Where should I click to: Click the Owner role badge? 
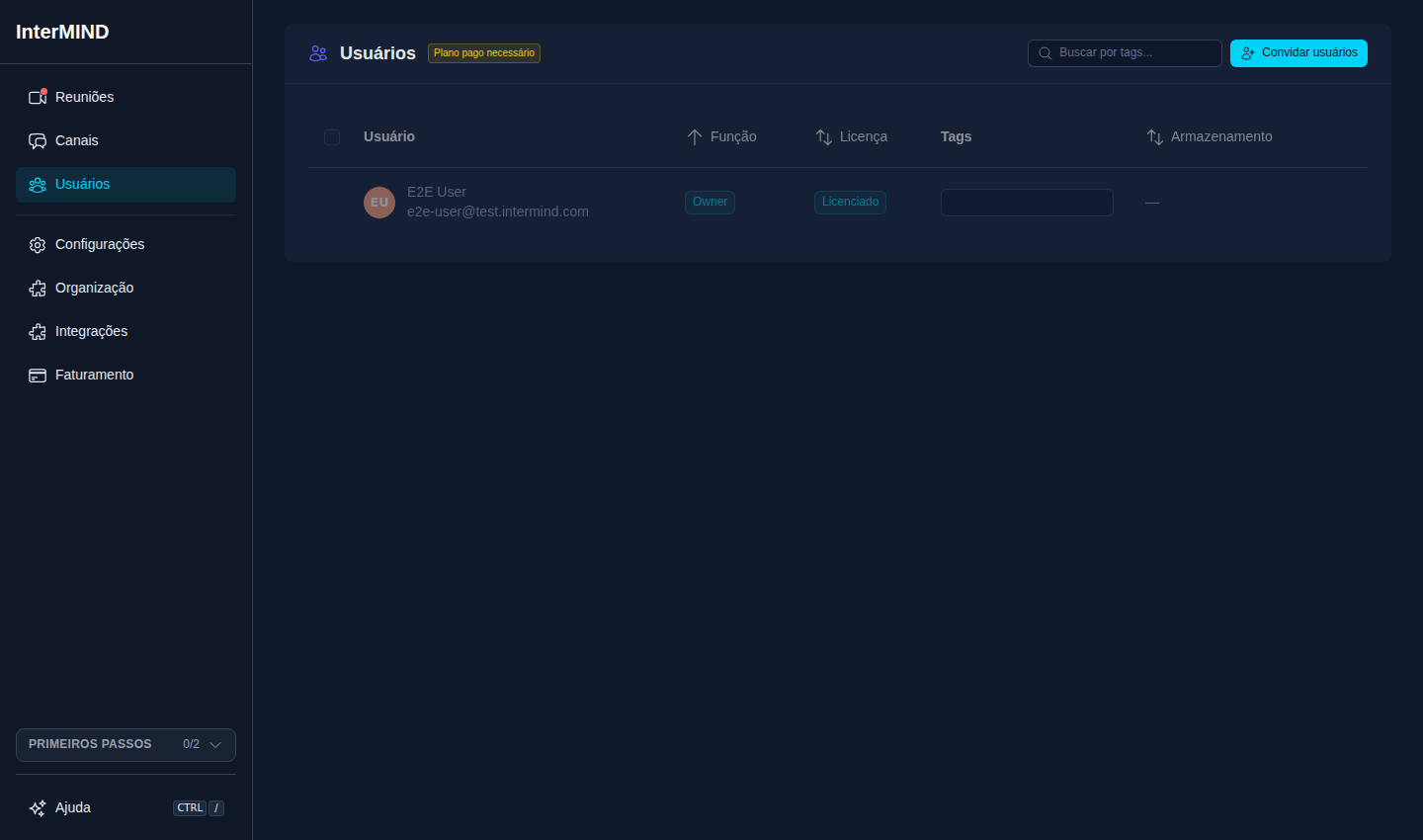click(710, 203)
